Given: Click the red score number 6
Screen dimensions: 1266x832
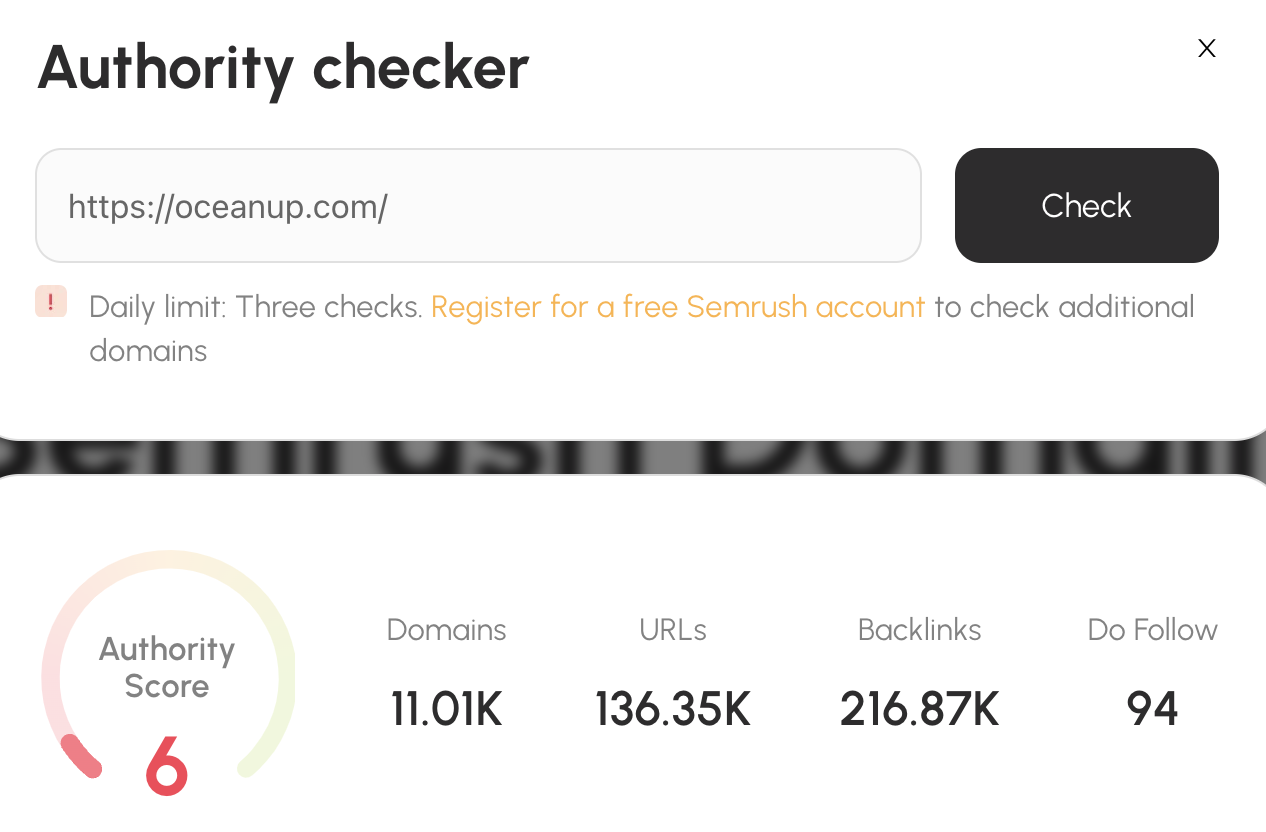Looking at the screenshot, I should (167, 767).
